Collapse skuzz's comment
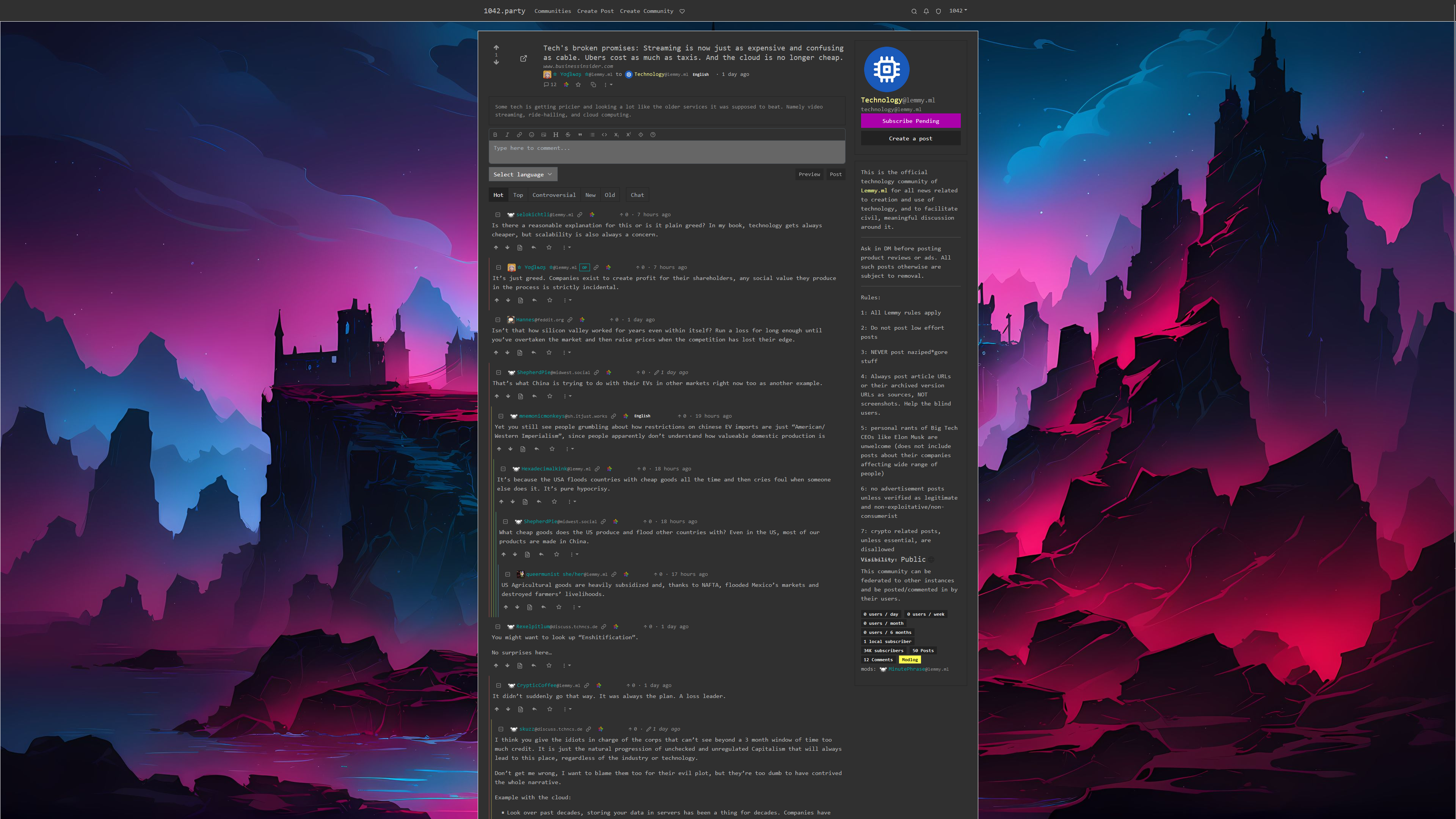Screen dimensions: 1456x819 [501, 729]
